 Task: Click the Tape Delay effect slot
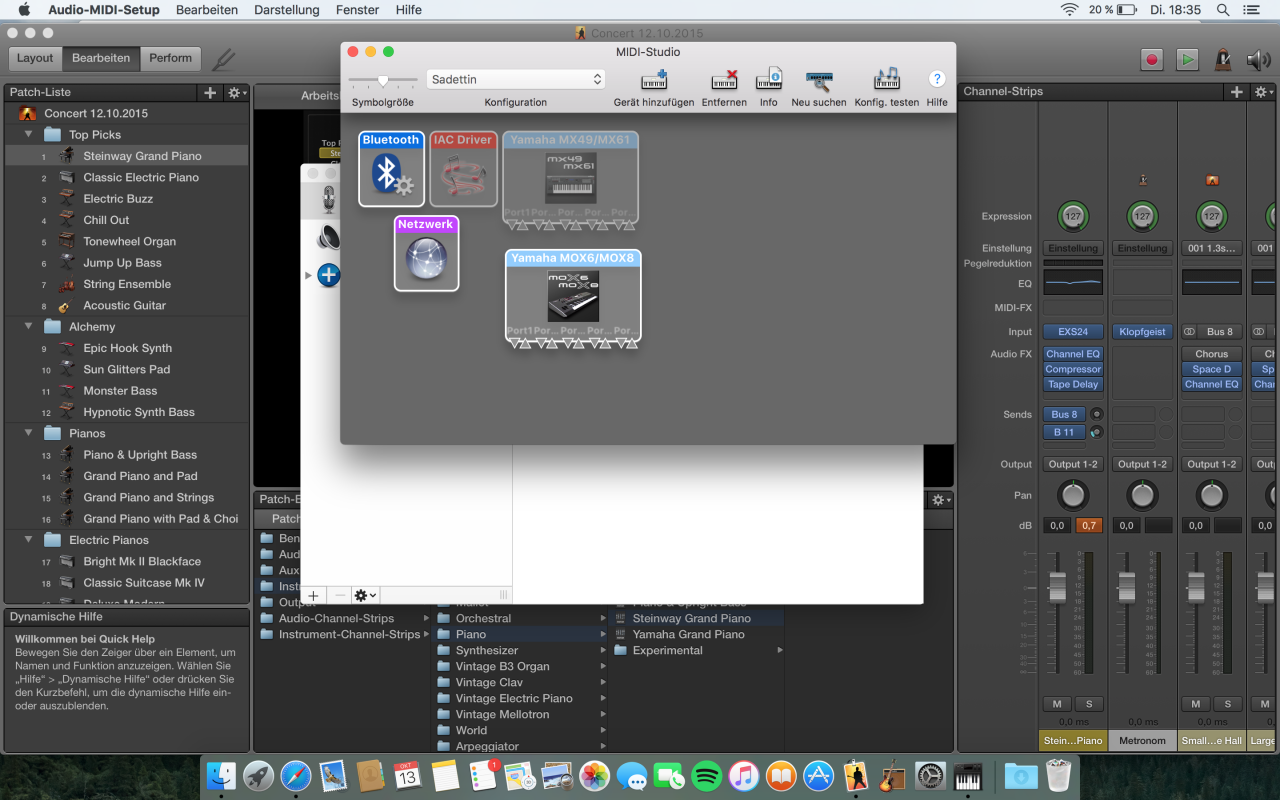pos(1073,384)
